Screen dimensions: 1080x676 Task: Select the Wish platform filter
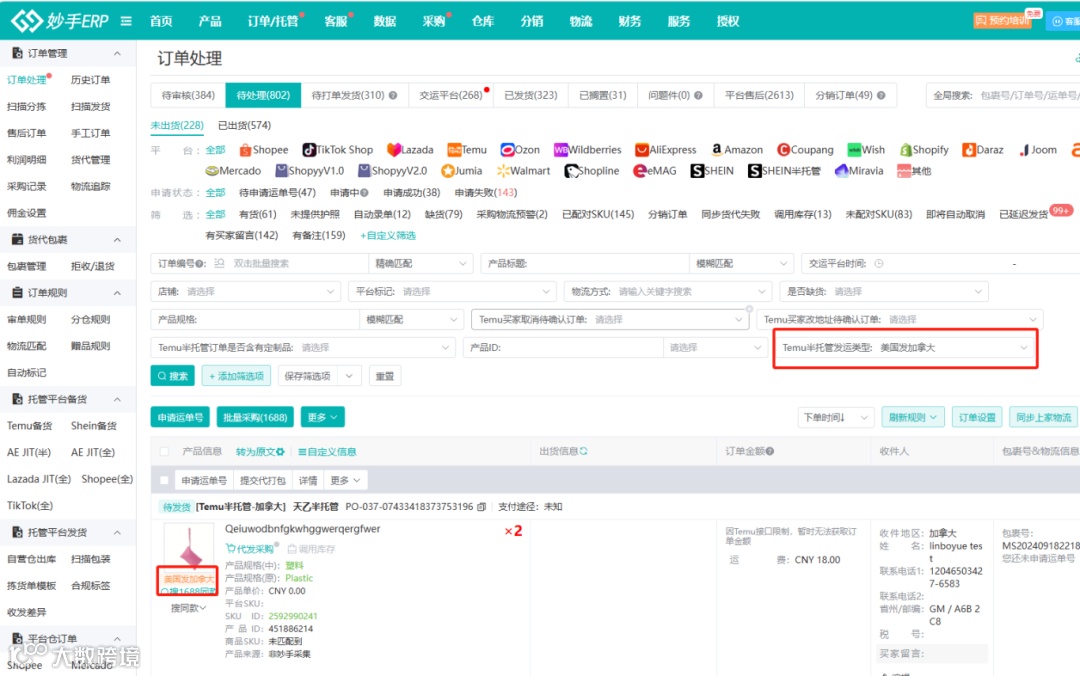coord(866,150)
